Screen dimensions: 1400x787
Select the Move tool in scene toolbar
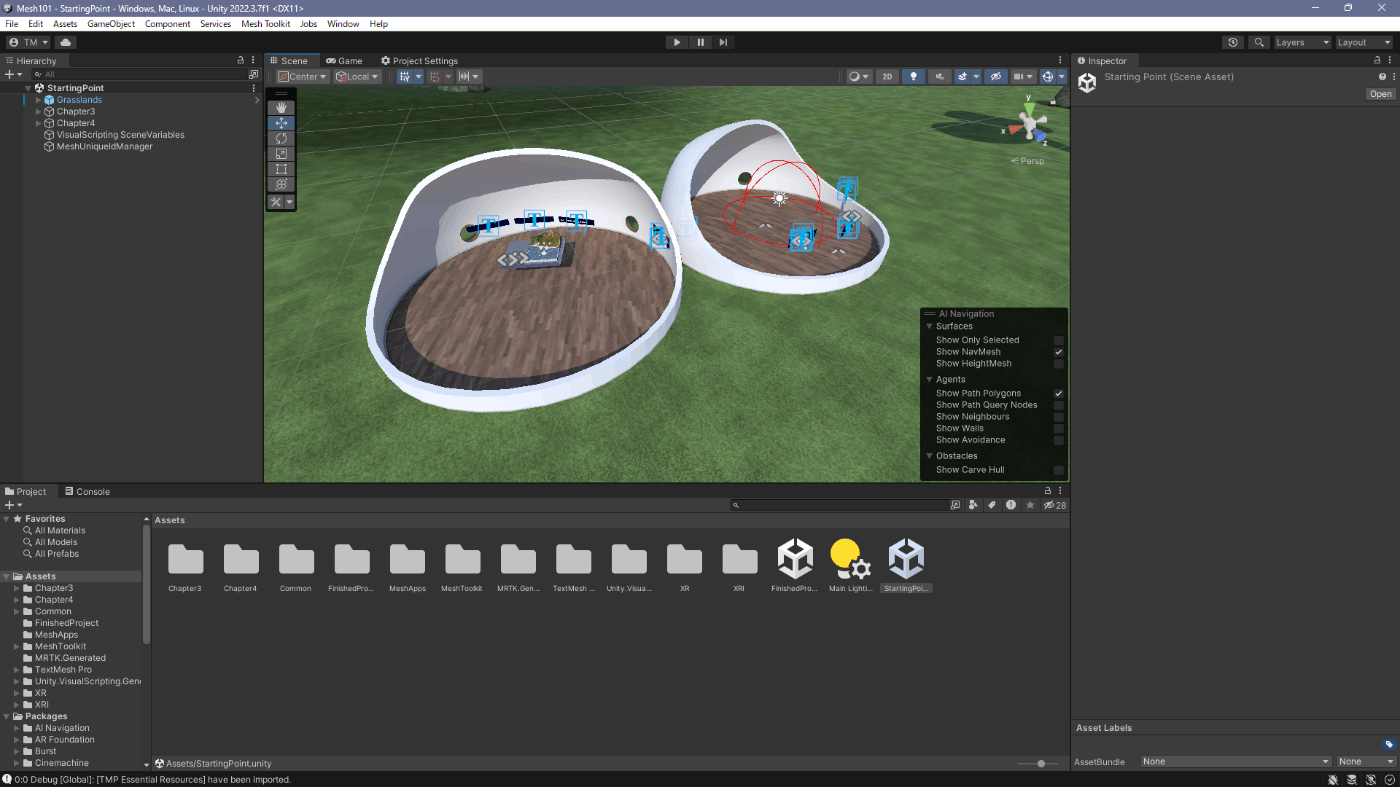[281, 123]
